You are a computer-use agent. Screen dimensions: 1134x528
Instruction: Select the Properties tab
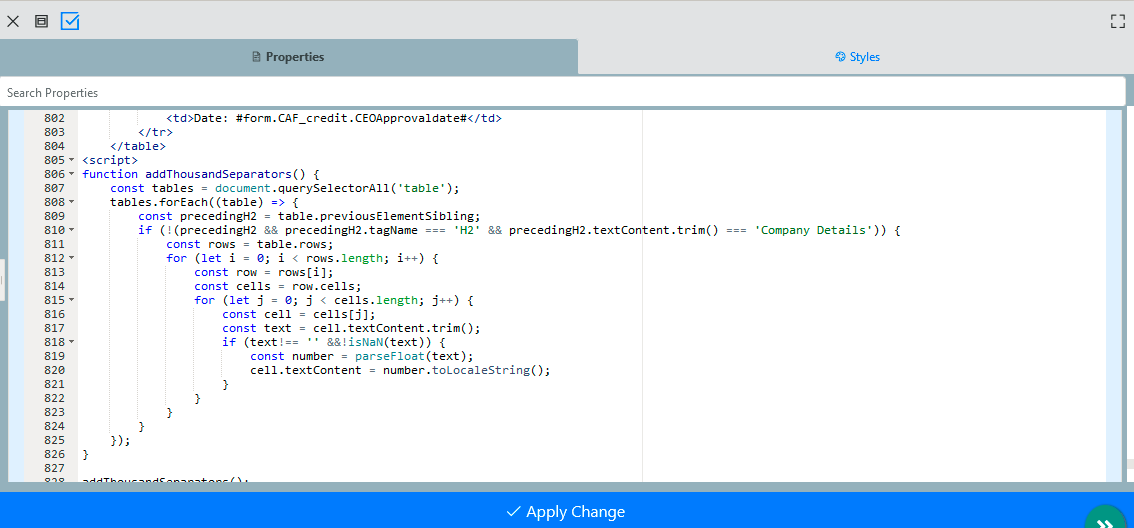(288, 57)
